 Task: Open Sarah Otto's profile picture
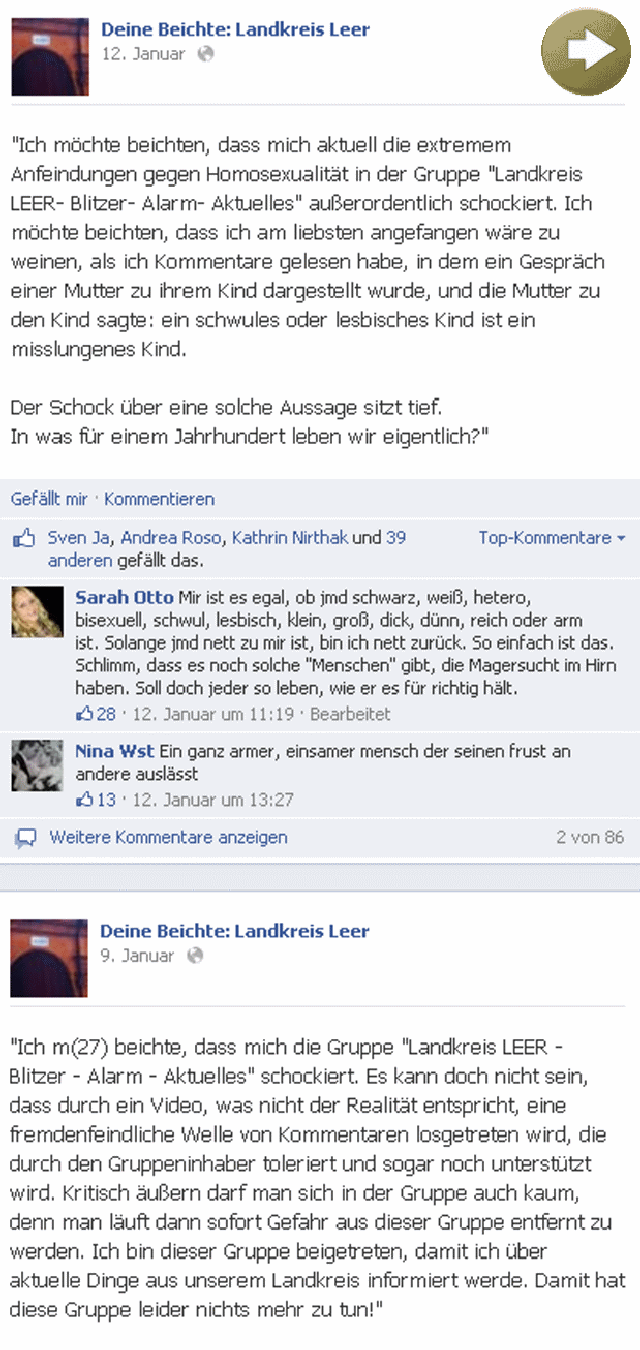coord(37,613)
